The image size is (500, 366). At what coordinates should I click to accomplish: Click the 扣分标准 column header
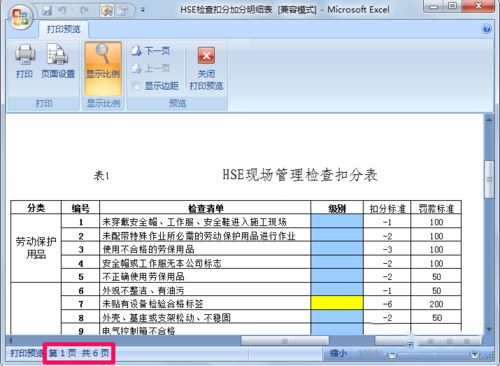[x=387, y=208]
